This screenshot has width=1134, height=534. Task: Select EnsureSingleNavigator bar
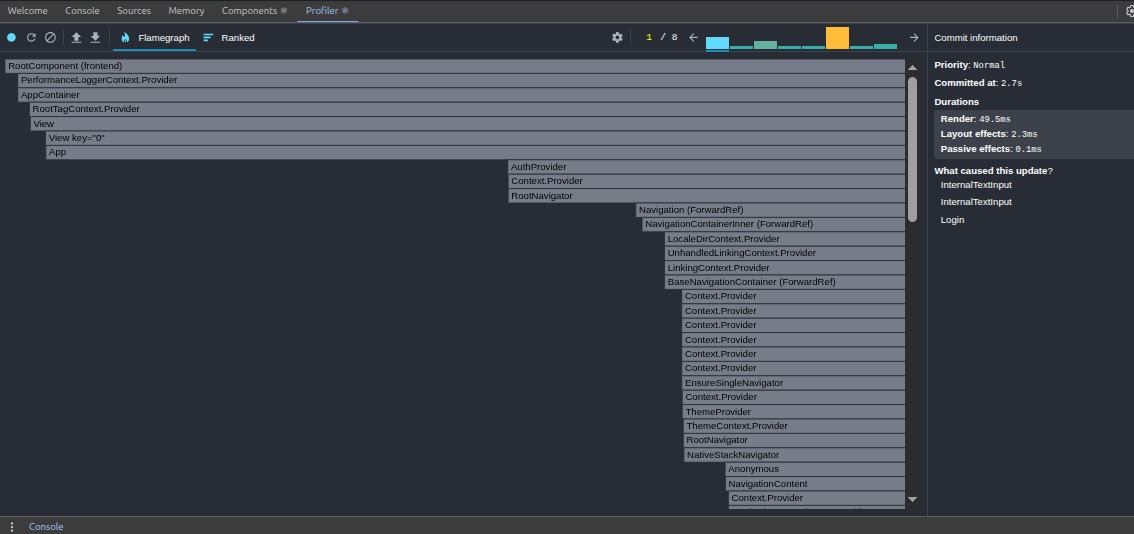coord(794,383)
